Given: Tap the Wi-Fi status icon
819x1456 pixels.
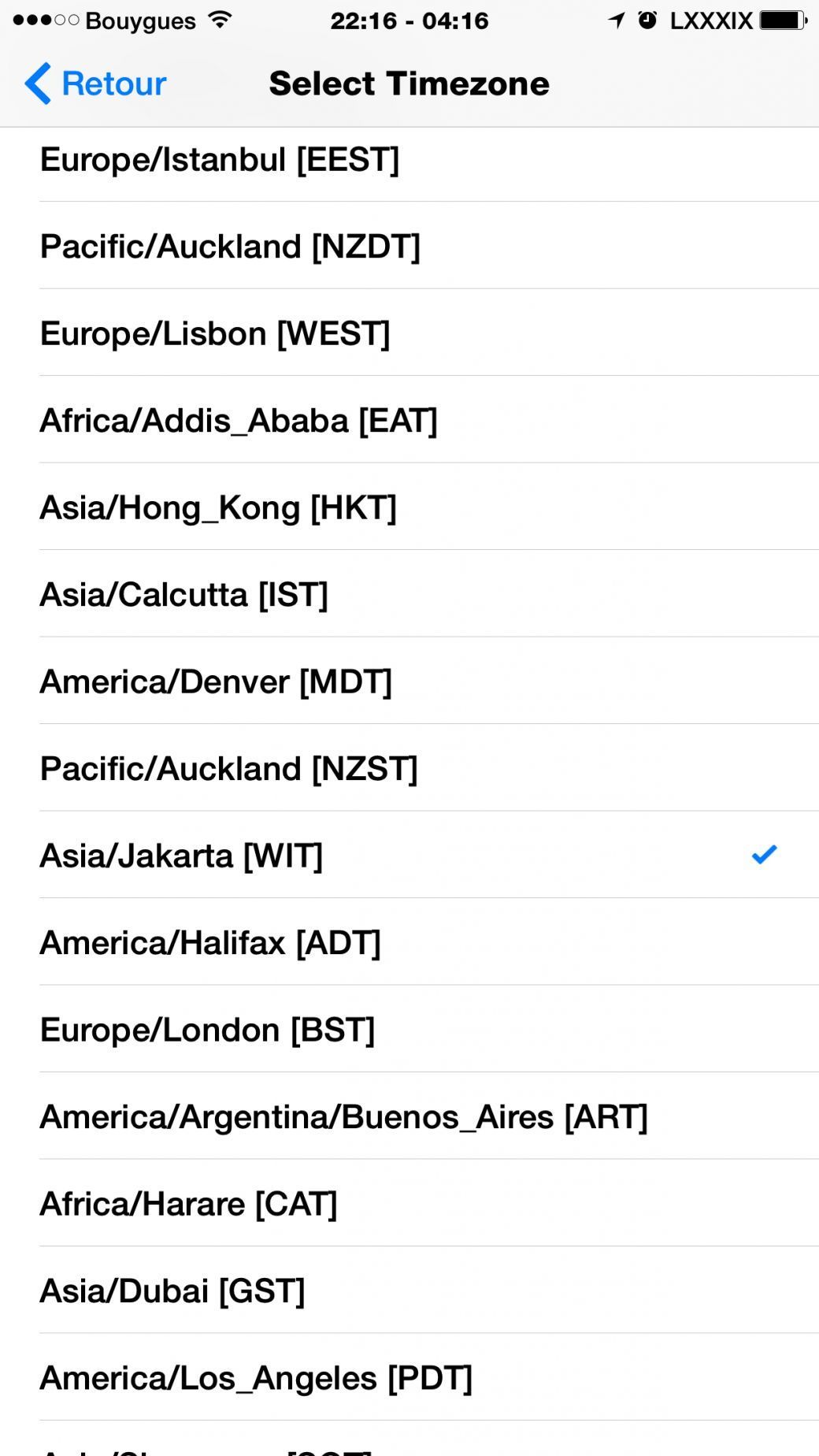Looking at the screenshot, I should point(220,20).
